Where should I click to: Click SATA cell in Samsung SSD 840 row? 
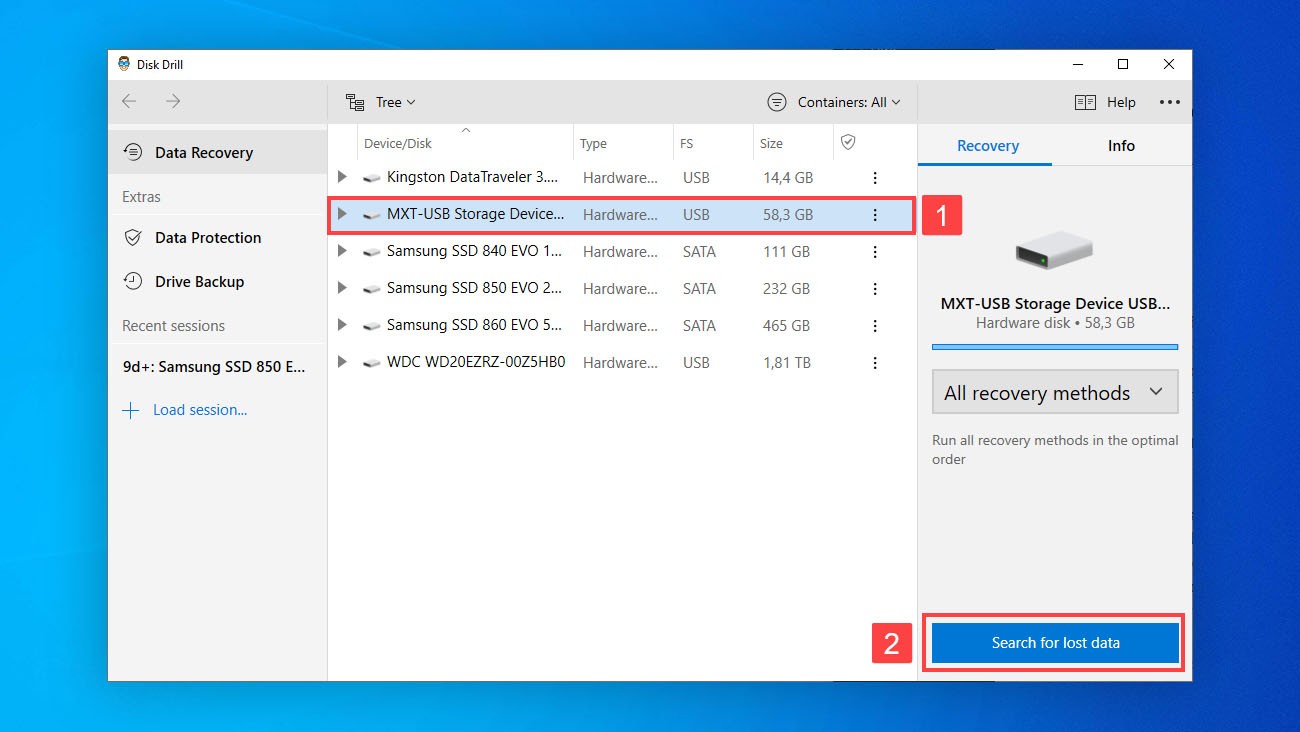point(699,252)
